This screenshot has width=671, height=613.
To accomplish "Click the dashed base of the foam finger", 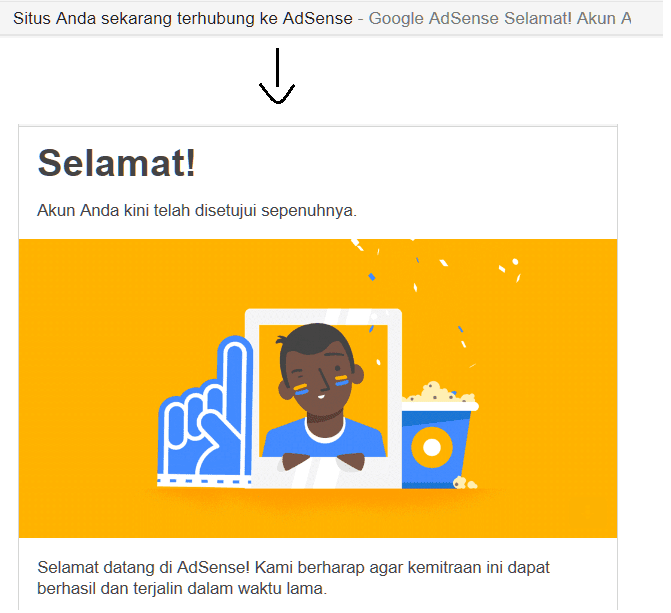I will (x=204, y=482).
